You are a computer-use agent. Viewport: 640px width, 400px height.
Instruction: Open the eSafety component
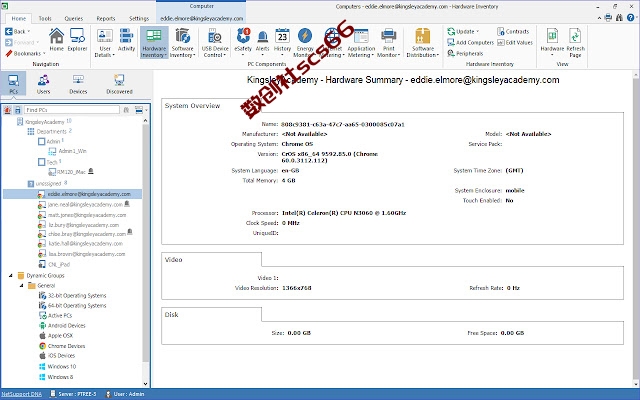click(243, 42)
